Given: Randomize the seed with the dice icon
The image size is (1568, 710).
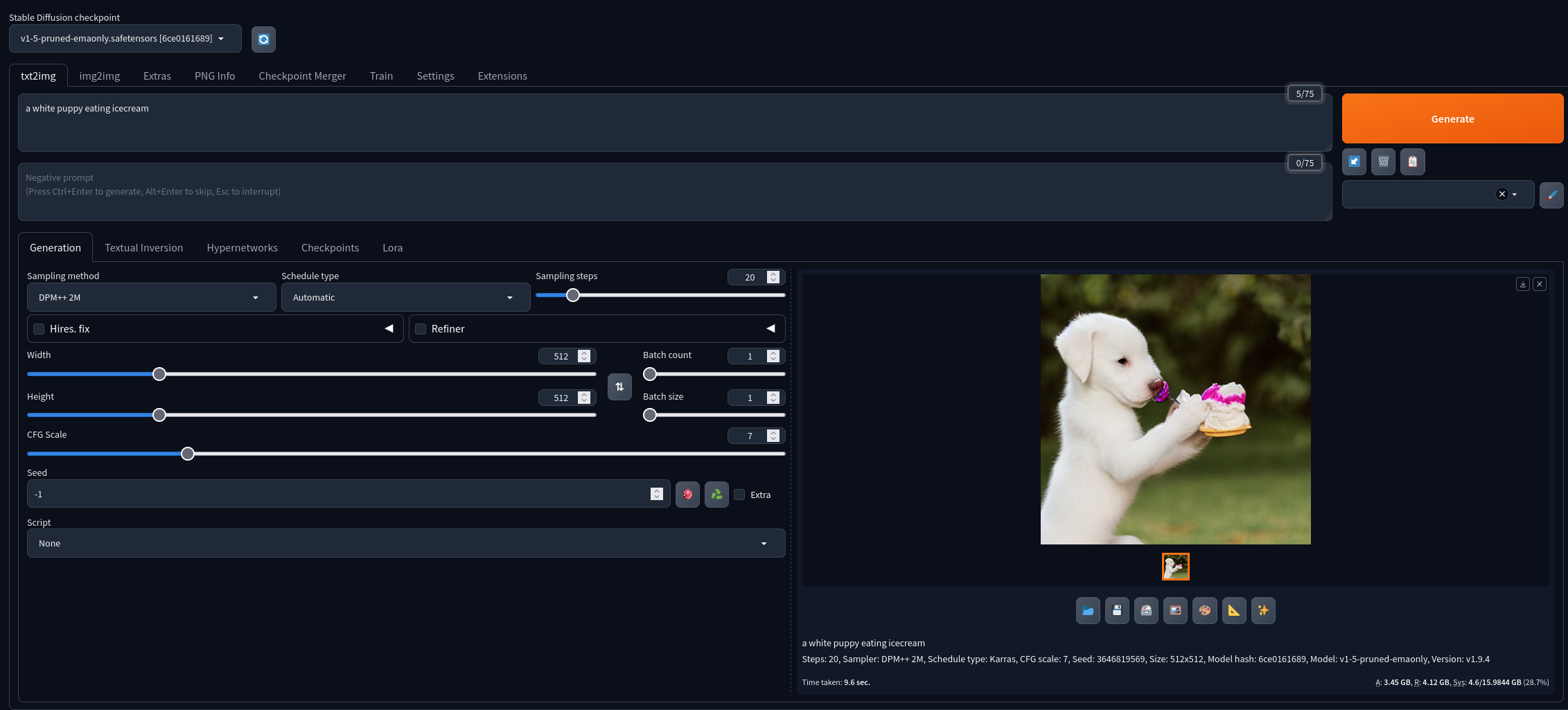Looking at the screenshot, I should point(687,495).
